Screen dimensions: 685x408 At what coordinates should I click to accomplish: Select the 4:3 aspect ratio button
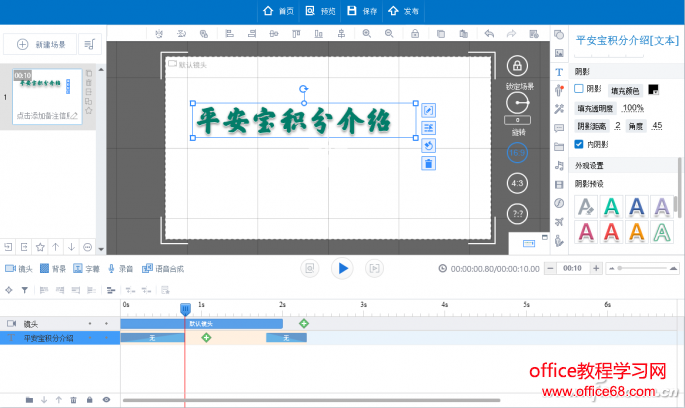click(517, 184)
